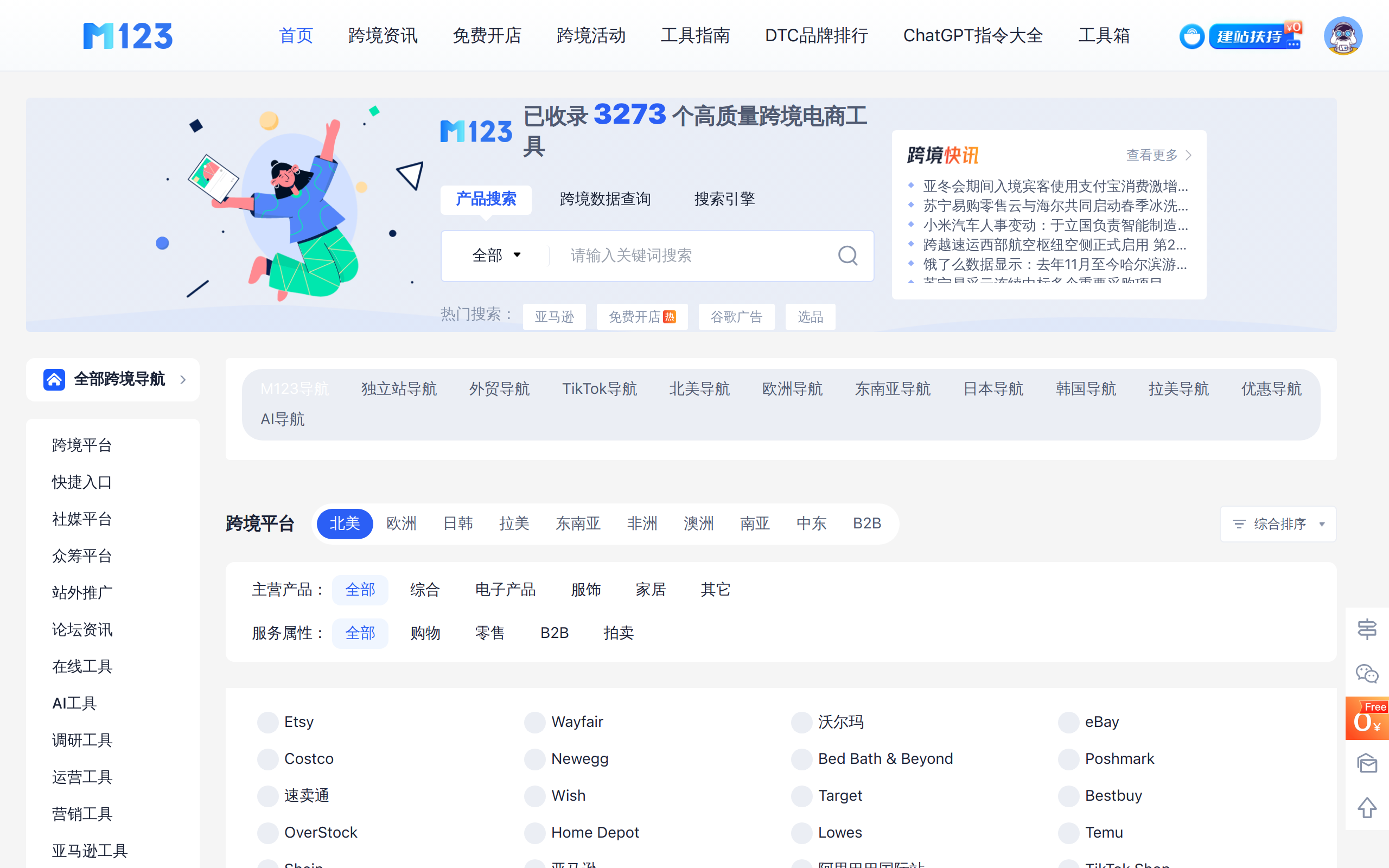Open the WeChat chat bubble icon
This screenshot has width=1389, height=868.
click(x=1367, y=673)
